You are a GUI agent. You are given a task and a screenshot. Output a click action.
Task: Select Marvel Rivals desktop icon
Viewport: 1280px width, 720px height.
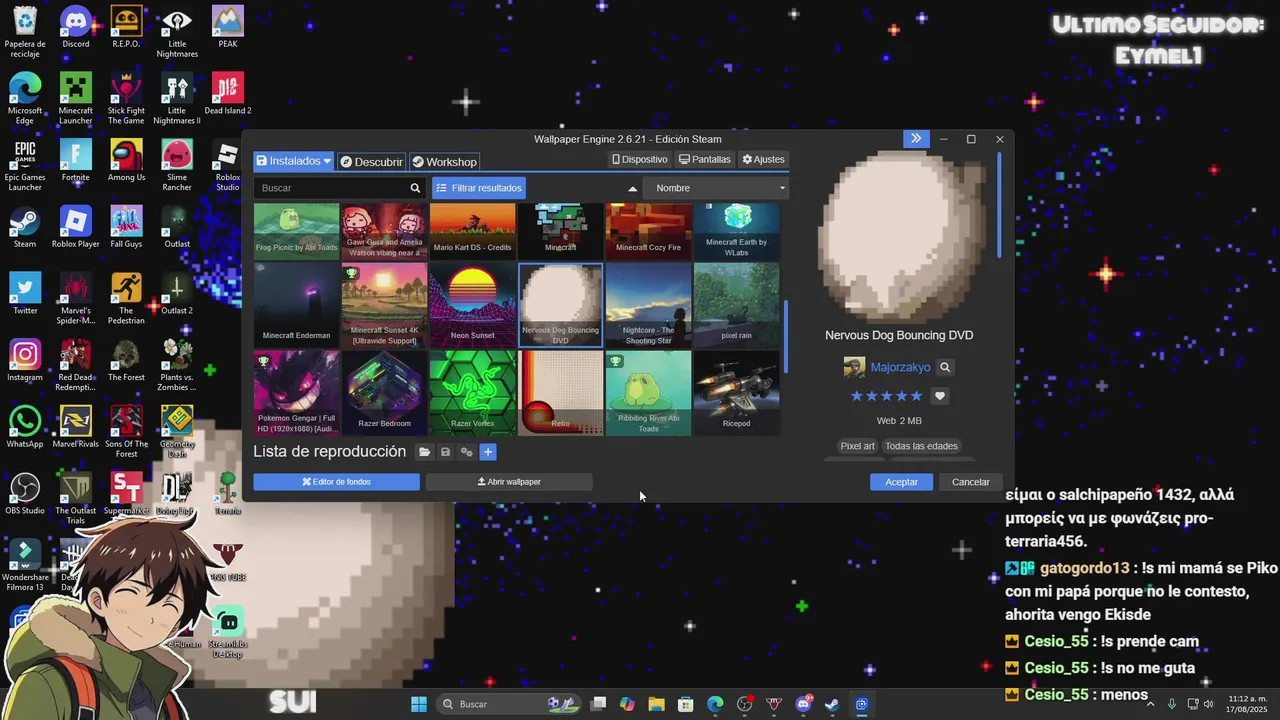click(x=76, y=427)
